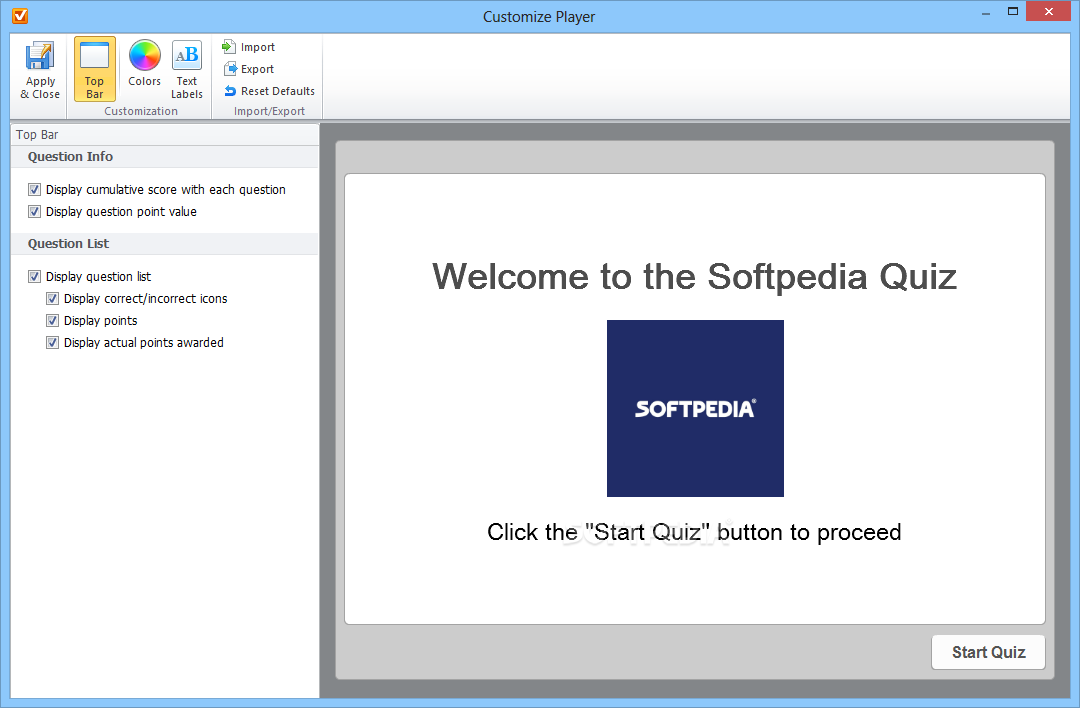Viewport: 1080px width, 708px height.
Task: Toggle Display cumulative score with each question
Action: point(34,189)
